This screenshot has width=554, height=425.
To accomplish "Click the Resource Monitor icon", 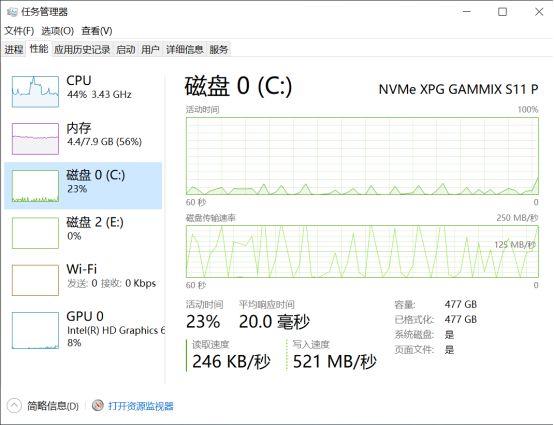I will click(x=98, y=406).
